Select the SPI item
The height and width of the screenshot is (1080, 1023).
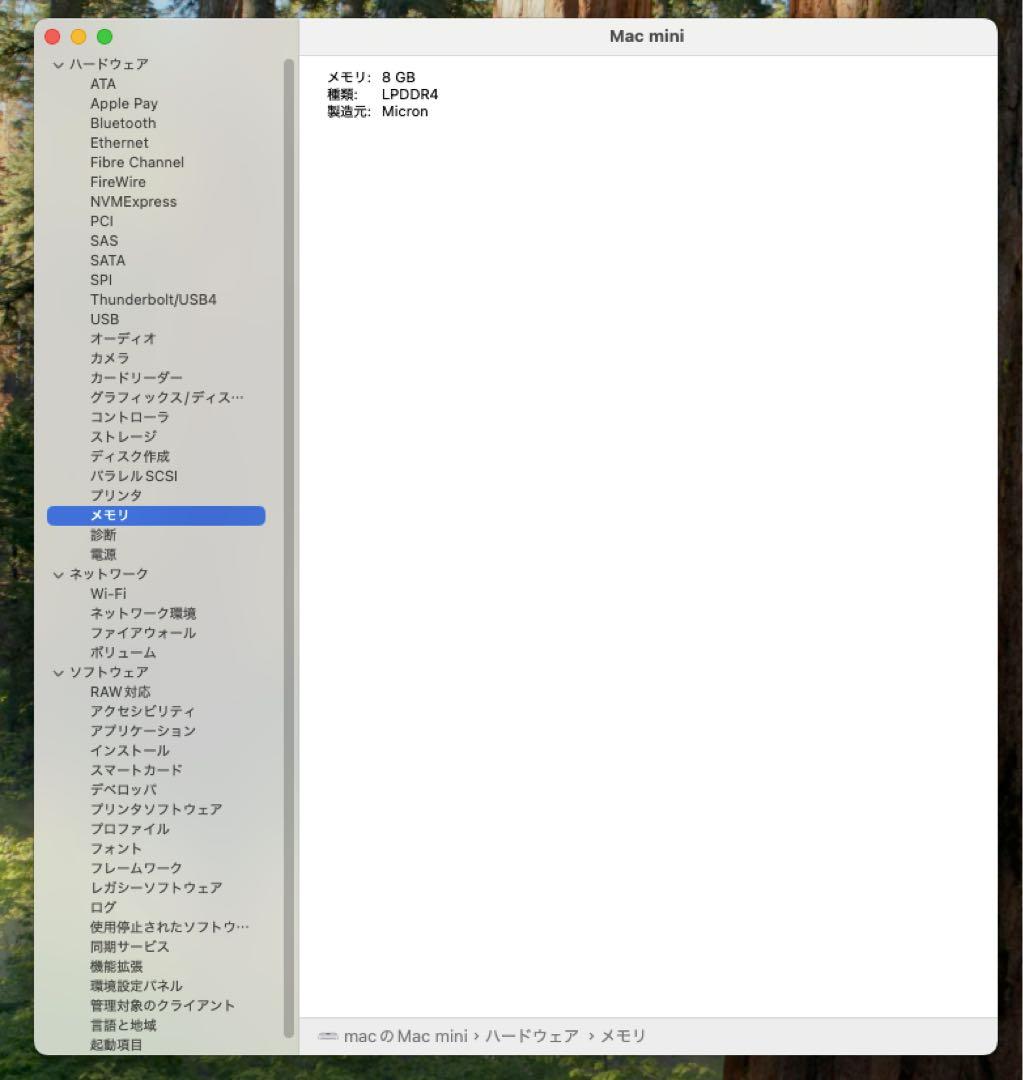point(101,280)
